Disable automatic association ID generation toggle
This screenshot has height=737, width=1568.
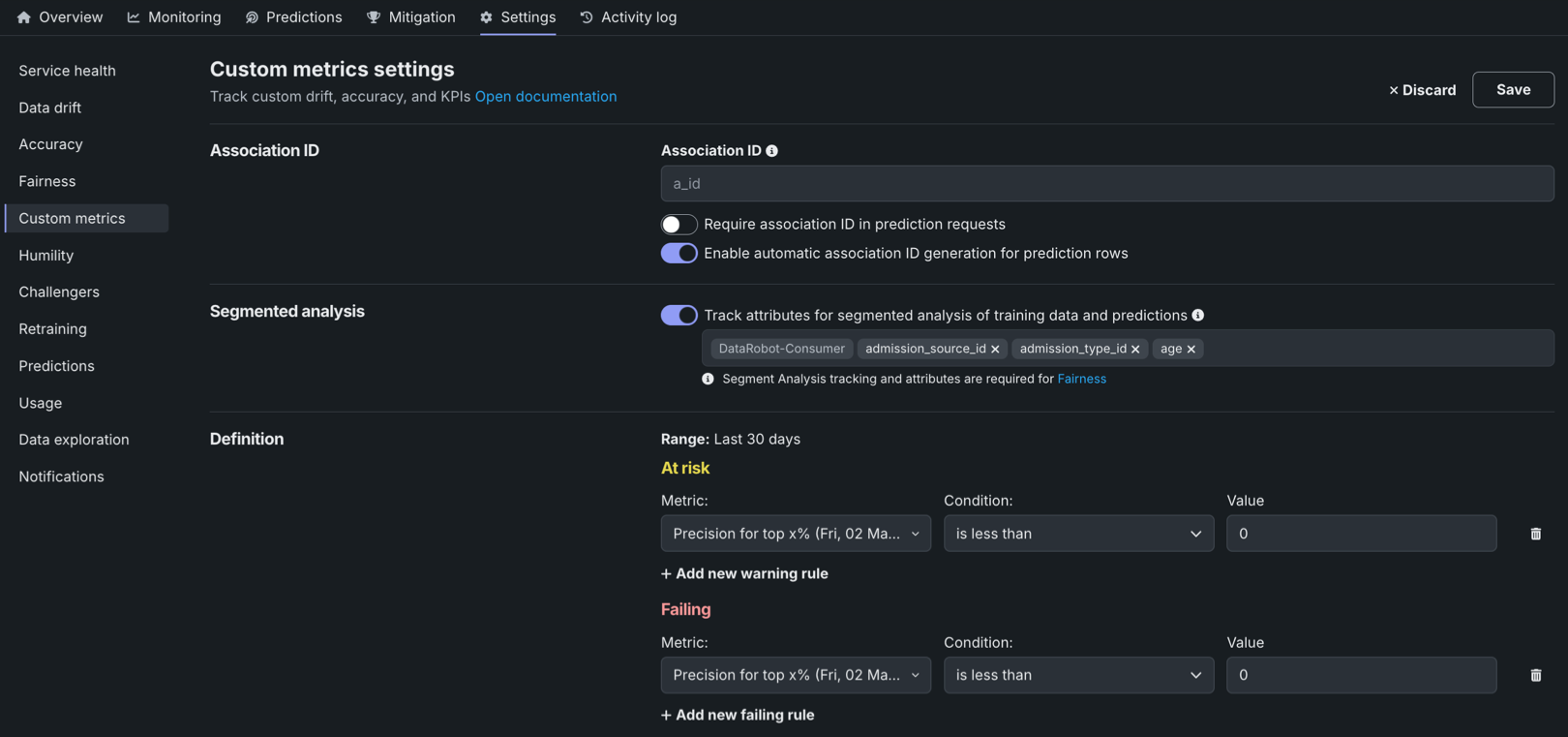[678, 254]
